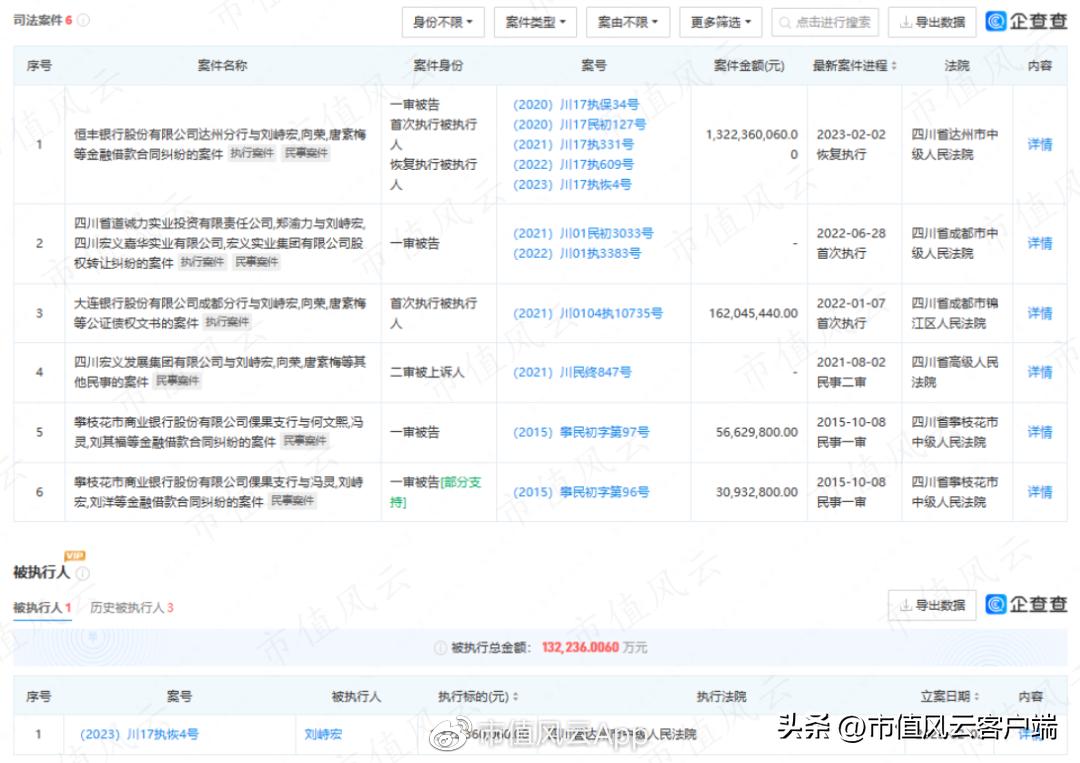
Task: Click 详情 for the first case row
Action: [x=1039, y=143]
